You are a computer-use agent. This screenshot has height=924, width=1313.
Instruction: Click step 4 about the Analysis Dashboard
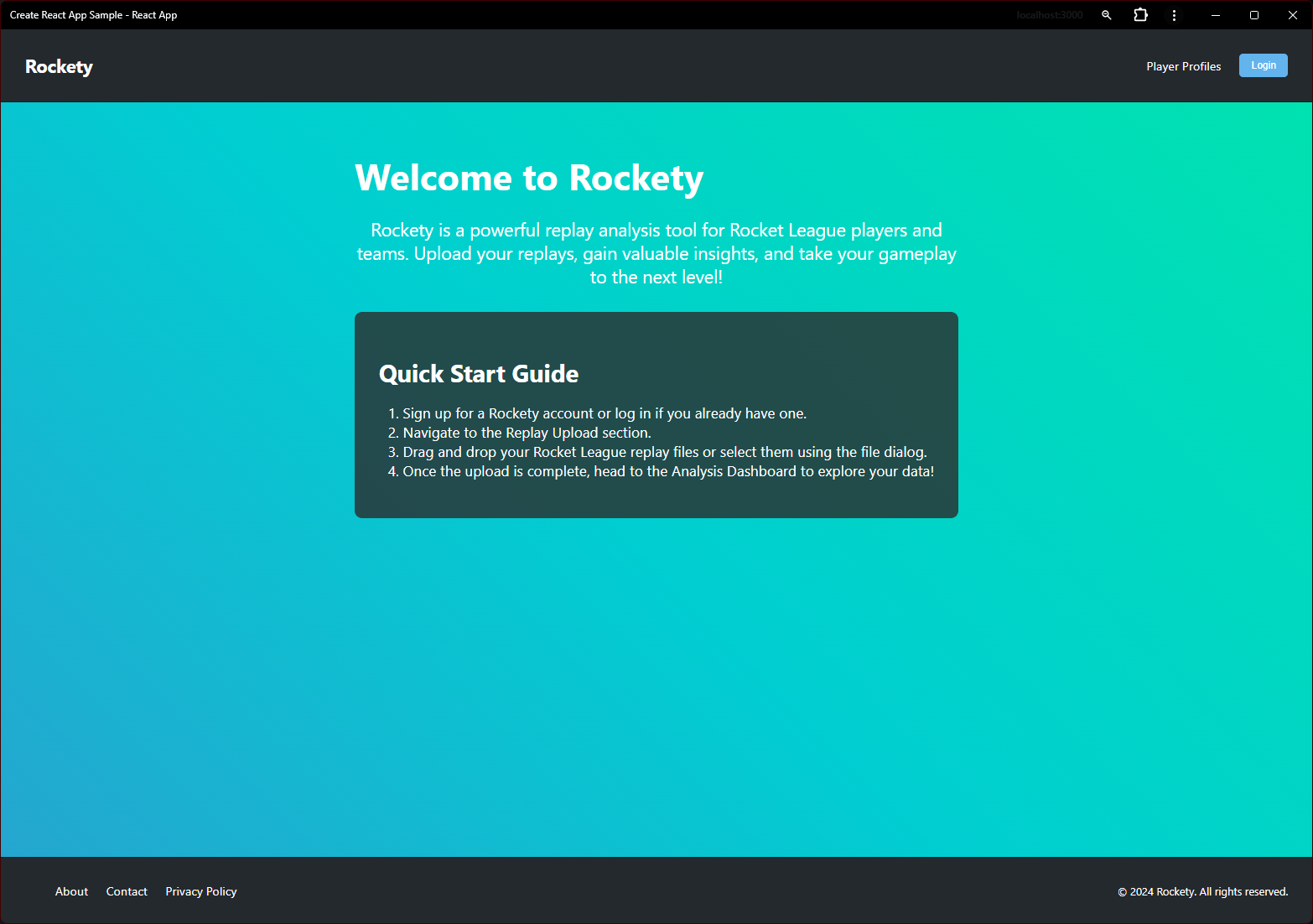pyautogui.click(x=668, y=471)
